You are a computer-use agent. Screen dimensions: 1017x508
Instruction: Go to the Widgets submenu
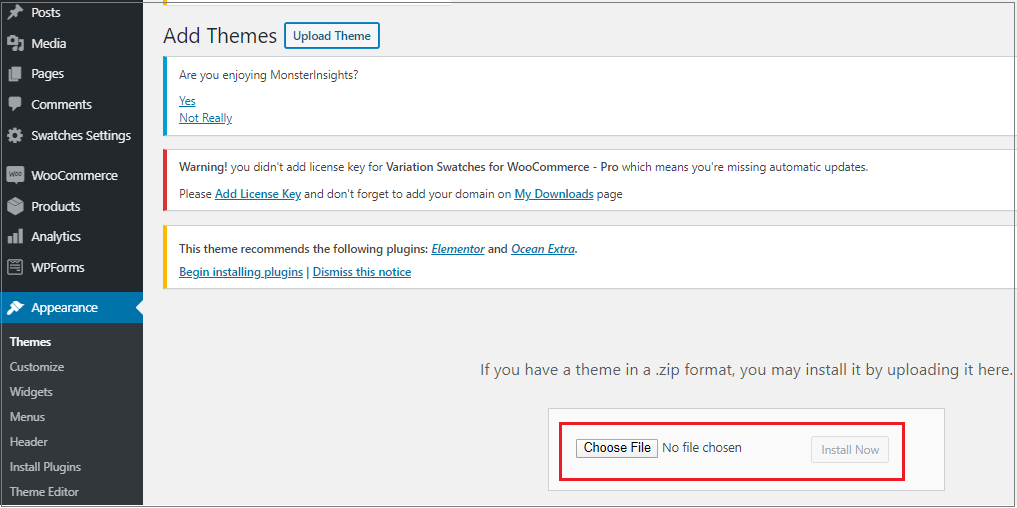31,392
